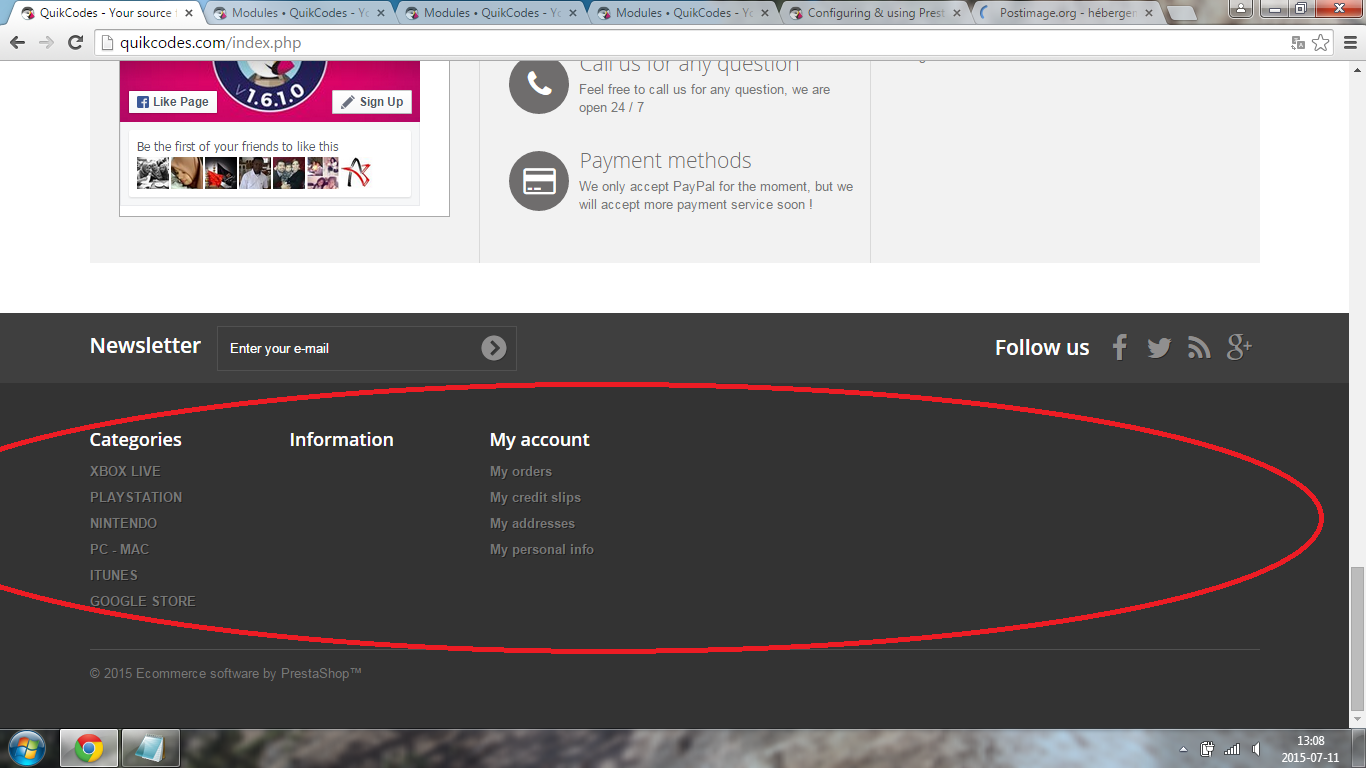Viewport: 1366px width, 768px height.
Task: Click the power plug tray icon
Action: tap(1207, 749)
